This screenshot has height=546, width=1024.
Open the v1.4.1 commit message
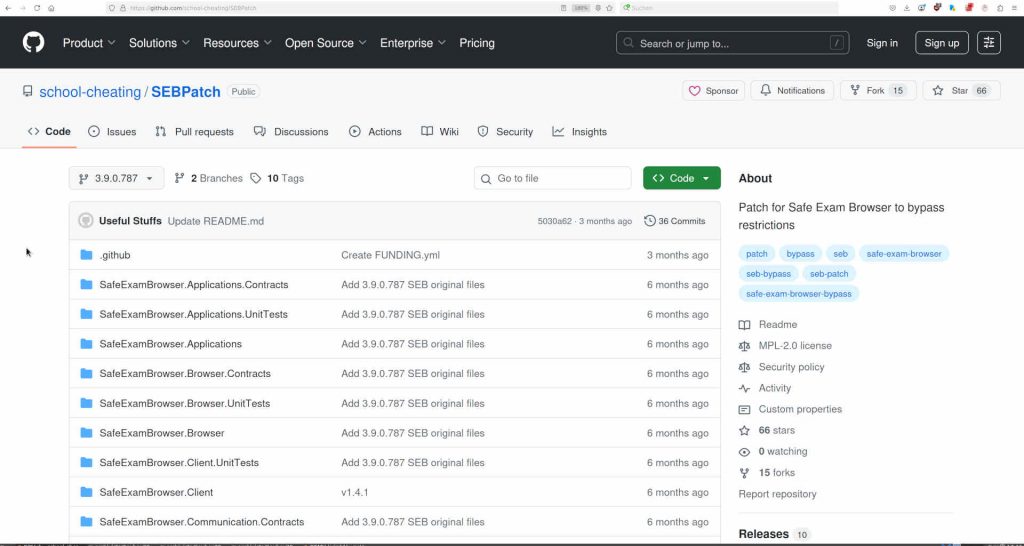pyautogui.click(x=355, y=492)
